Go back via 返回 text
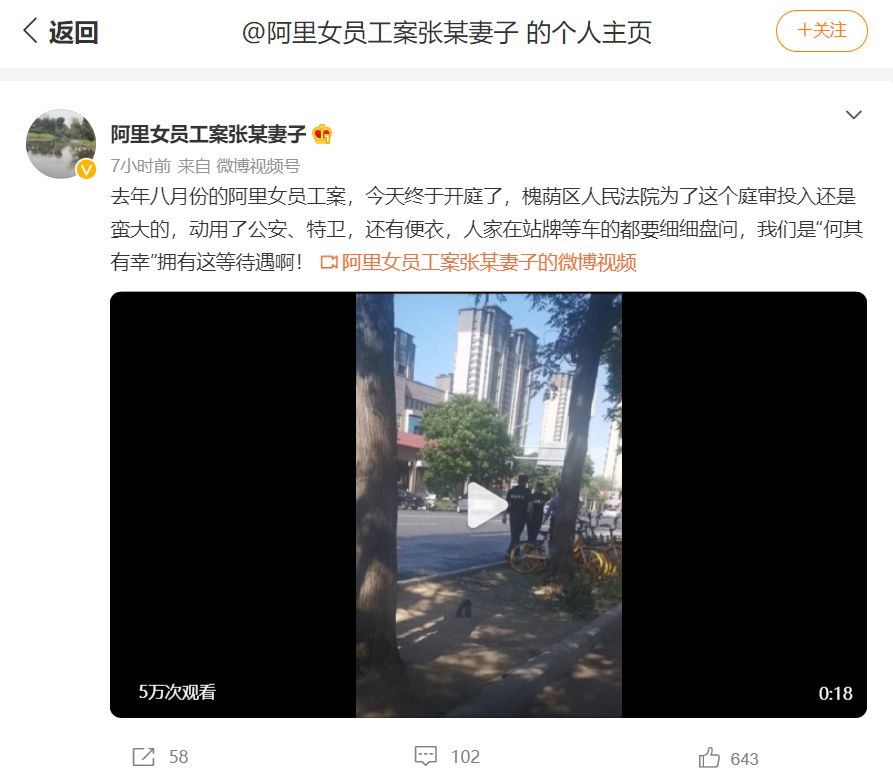The width and height of the screenshot is (893, 777). (x=73, y=32)
